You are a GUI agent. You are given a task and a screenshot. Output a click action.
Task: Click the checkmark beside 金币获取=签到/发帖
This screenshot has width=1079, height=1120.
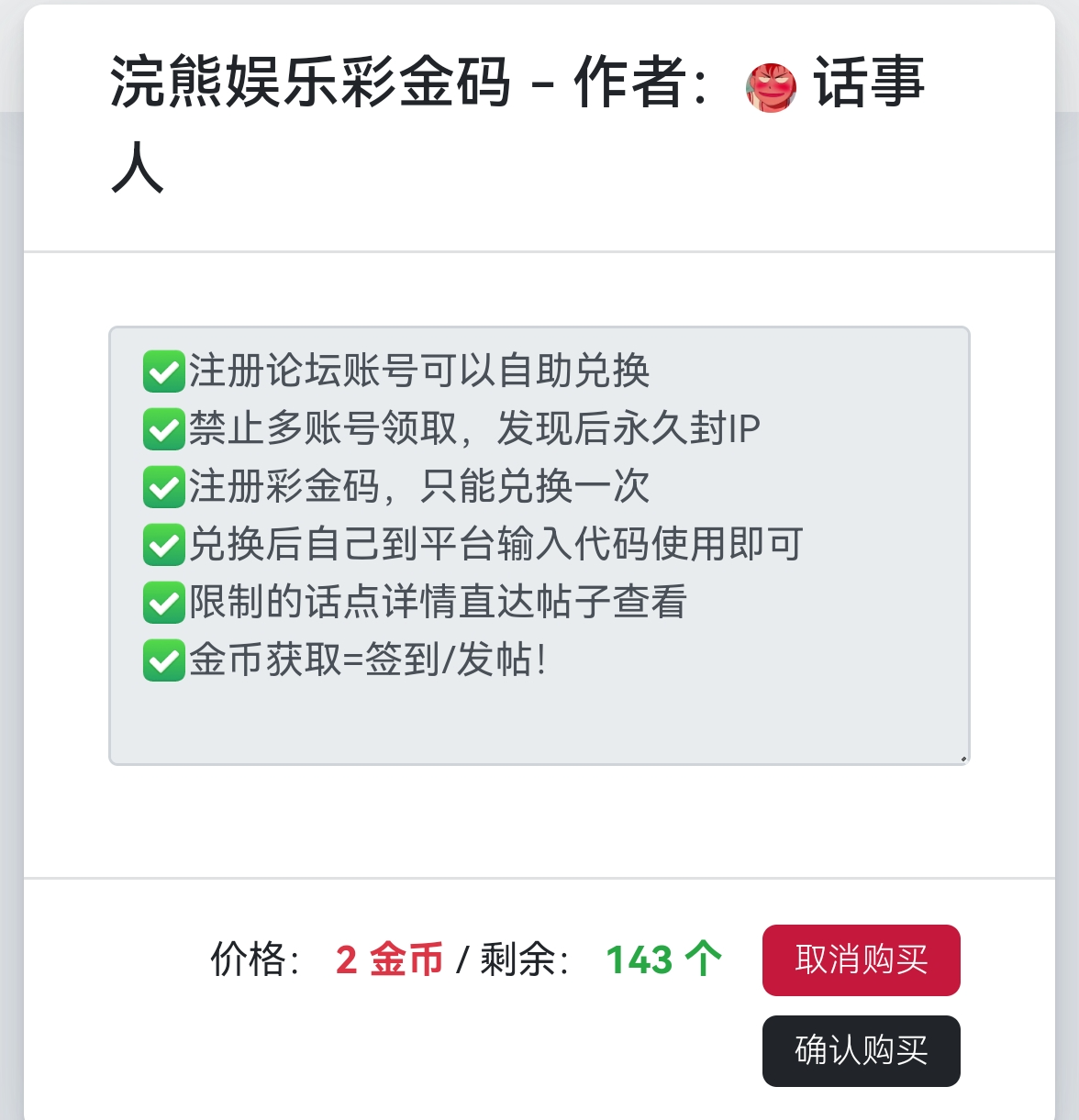(164, 660)
